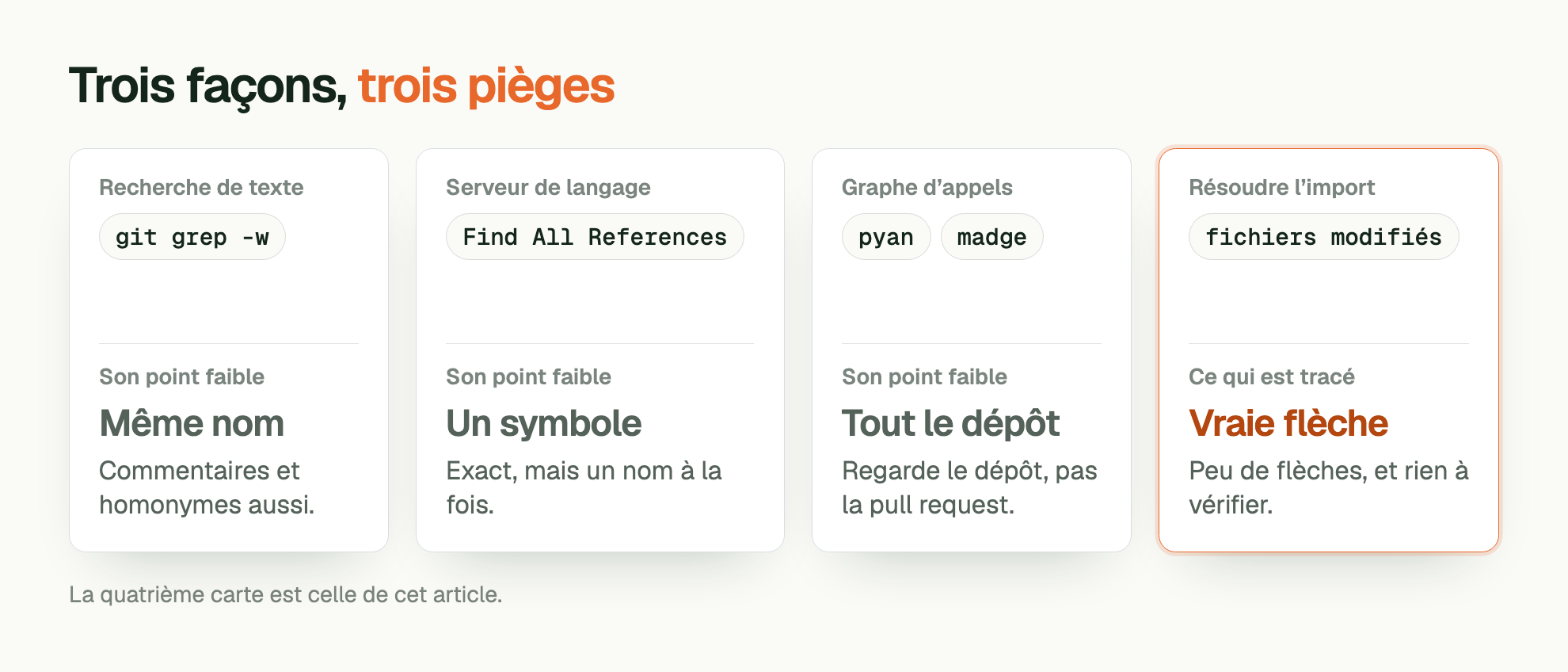1568x672 pixels.
Task: Click the "fichiers modifiés" code chip
Action: point(1323,237)
